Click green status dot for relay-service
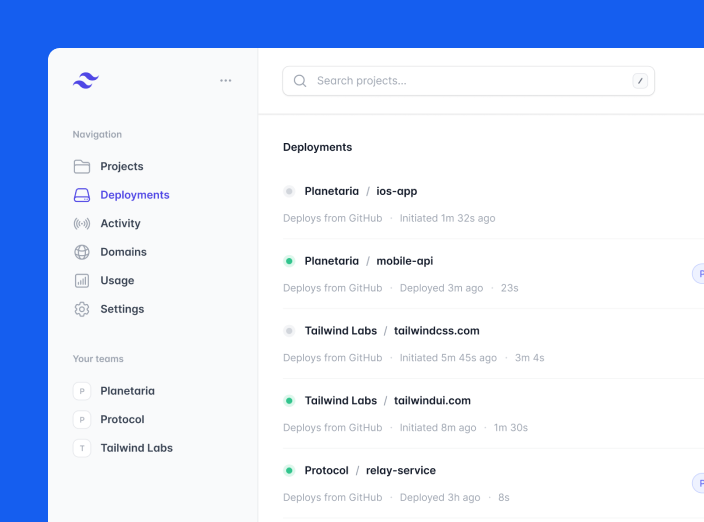Viewport: 704px width, 522px height. 289,470
